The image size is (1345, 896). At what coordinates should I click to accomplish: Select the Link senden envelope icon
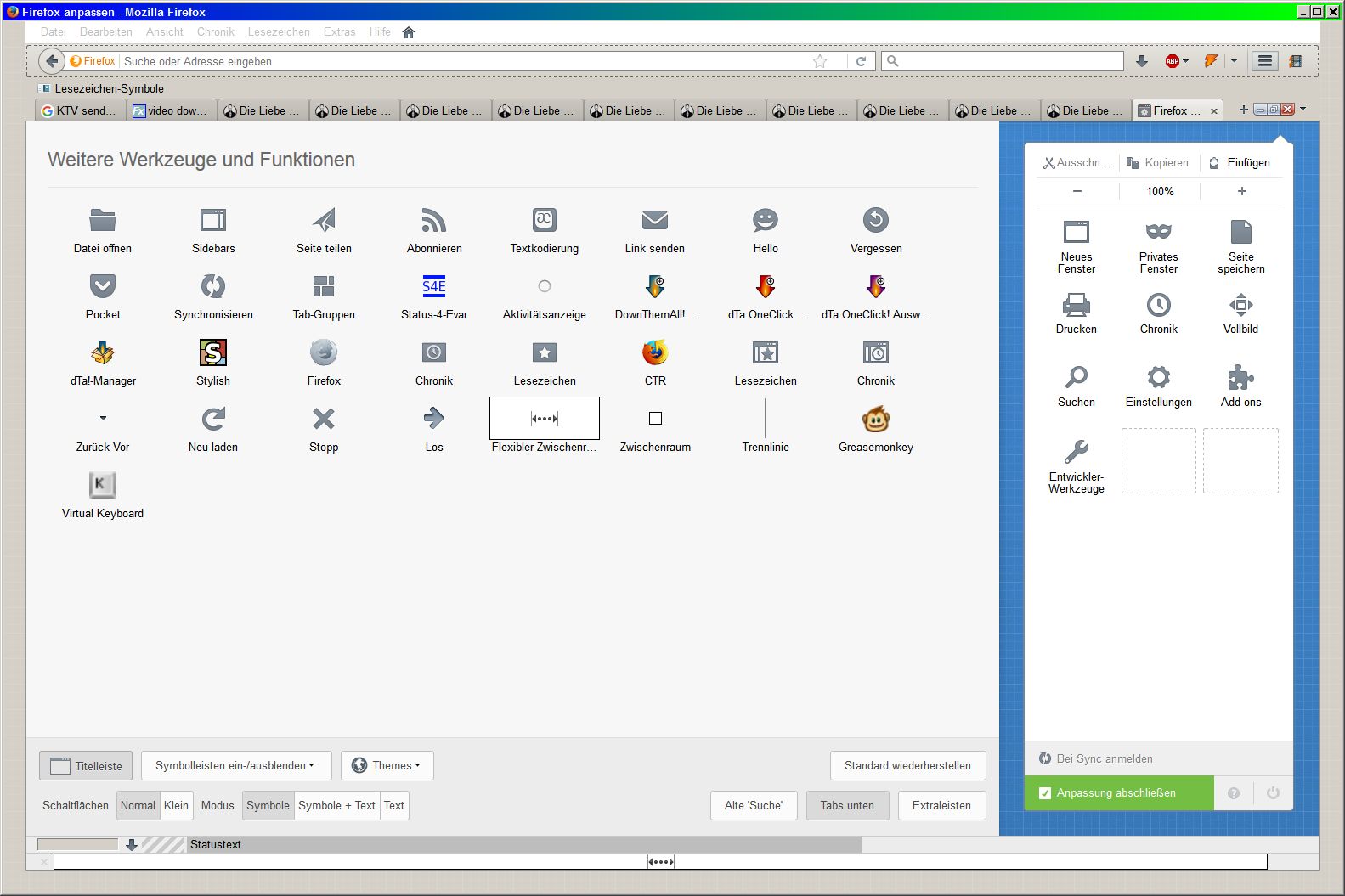coord(655,220)
